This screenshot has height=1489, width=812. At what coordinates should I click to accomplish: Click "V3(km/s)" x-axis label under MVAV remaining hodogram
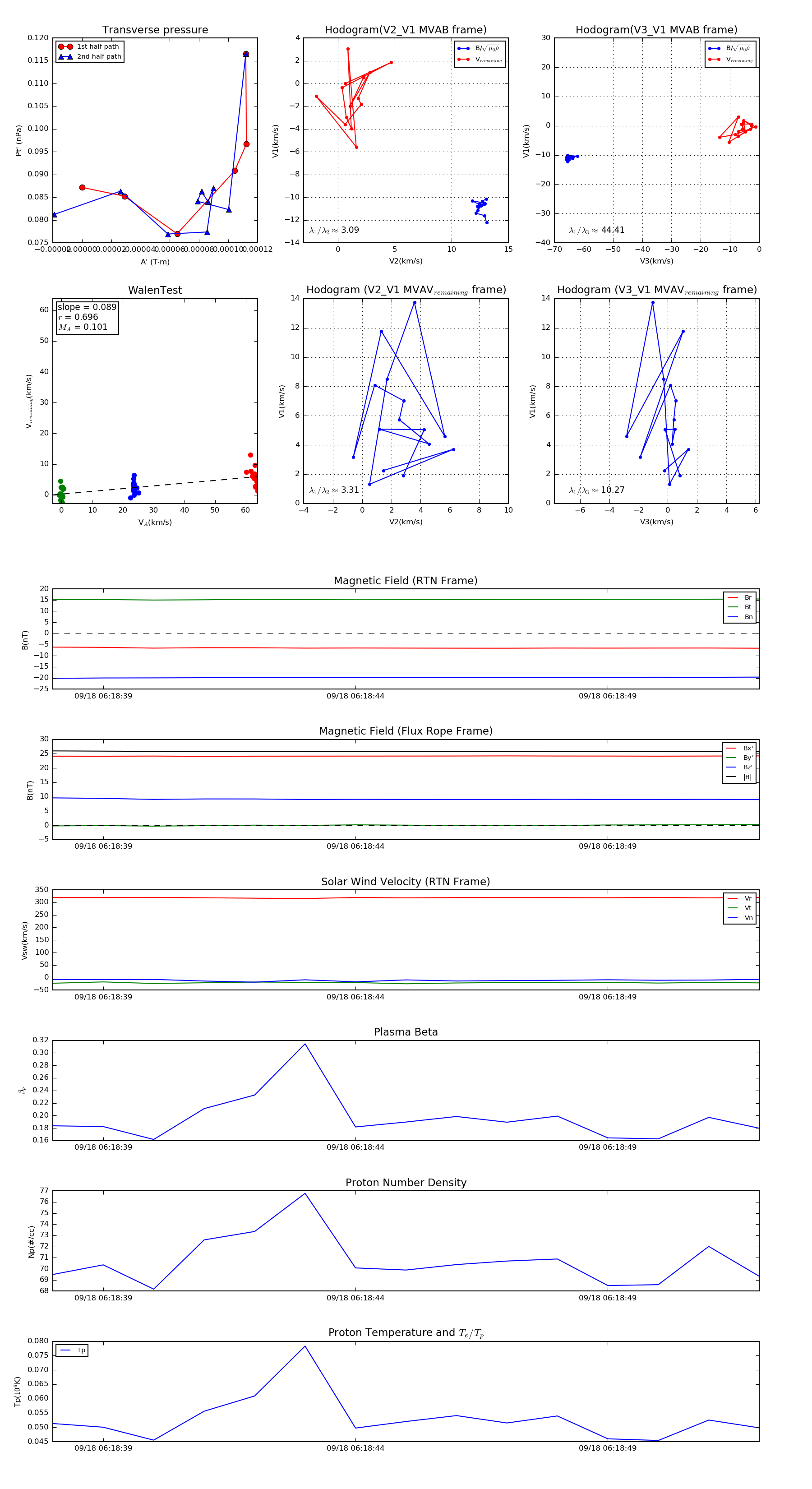pos(656,522)
